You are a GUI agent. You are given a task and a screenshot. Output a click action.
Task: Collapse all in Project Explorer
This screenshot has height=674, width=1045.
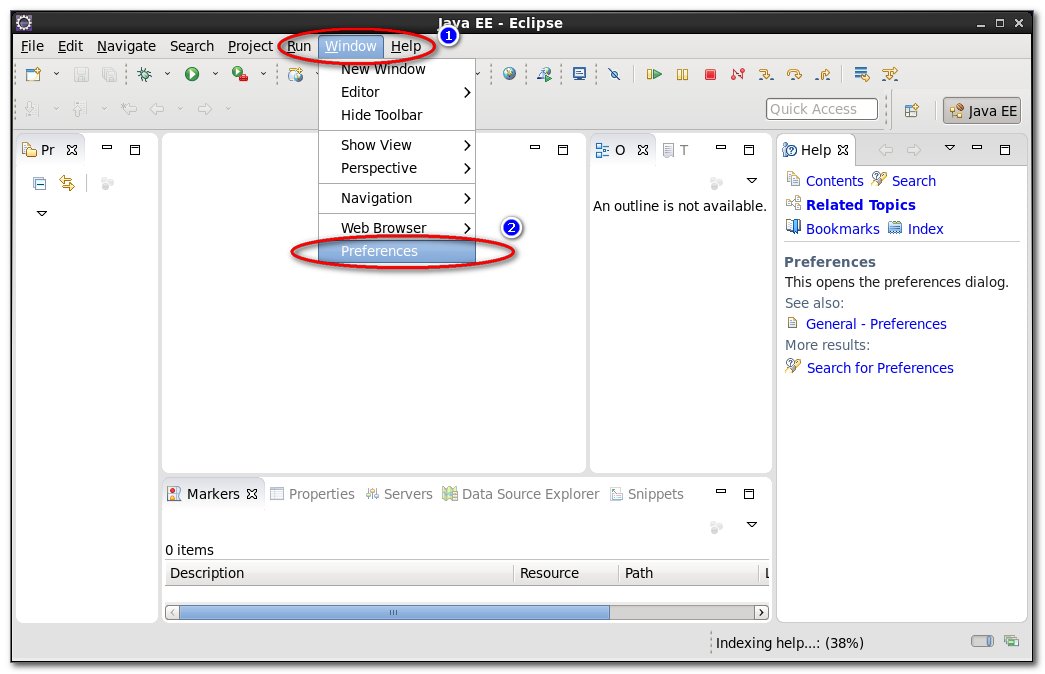[x=39, y=183]
